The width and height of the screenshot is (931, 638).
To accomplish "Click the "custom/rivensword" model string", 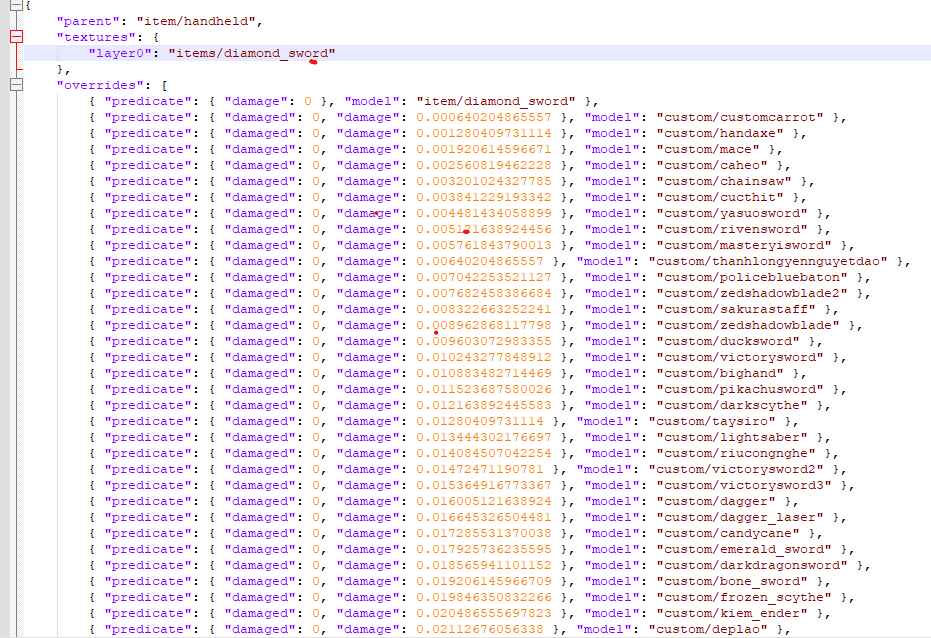I will coord(732,230).
